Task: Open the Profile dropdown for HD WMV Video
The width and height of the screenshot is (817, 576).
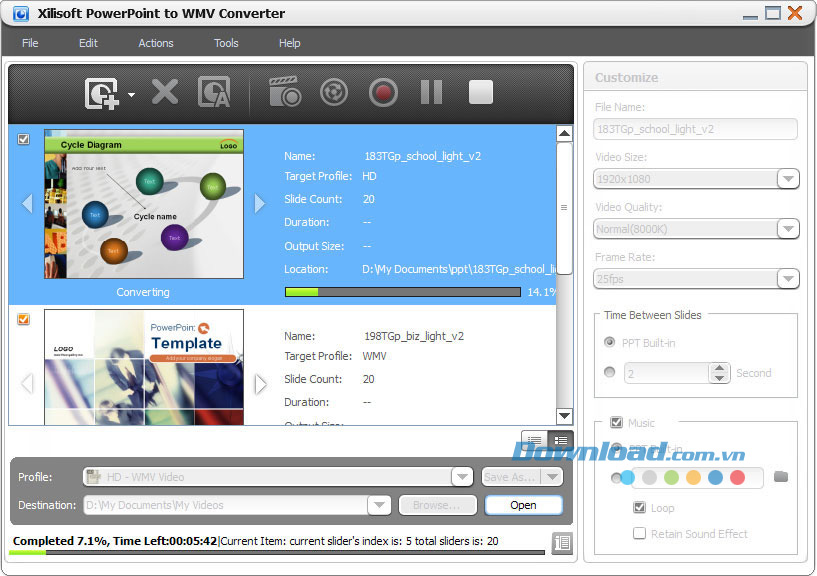Action: 462,477
